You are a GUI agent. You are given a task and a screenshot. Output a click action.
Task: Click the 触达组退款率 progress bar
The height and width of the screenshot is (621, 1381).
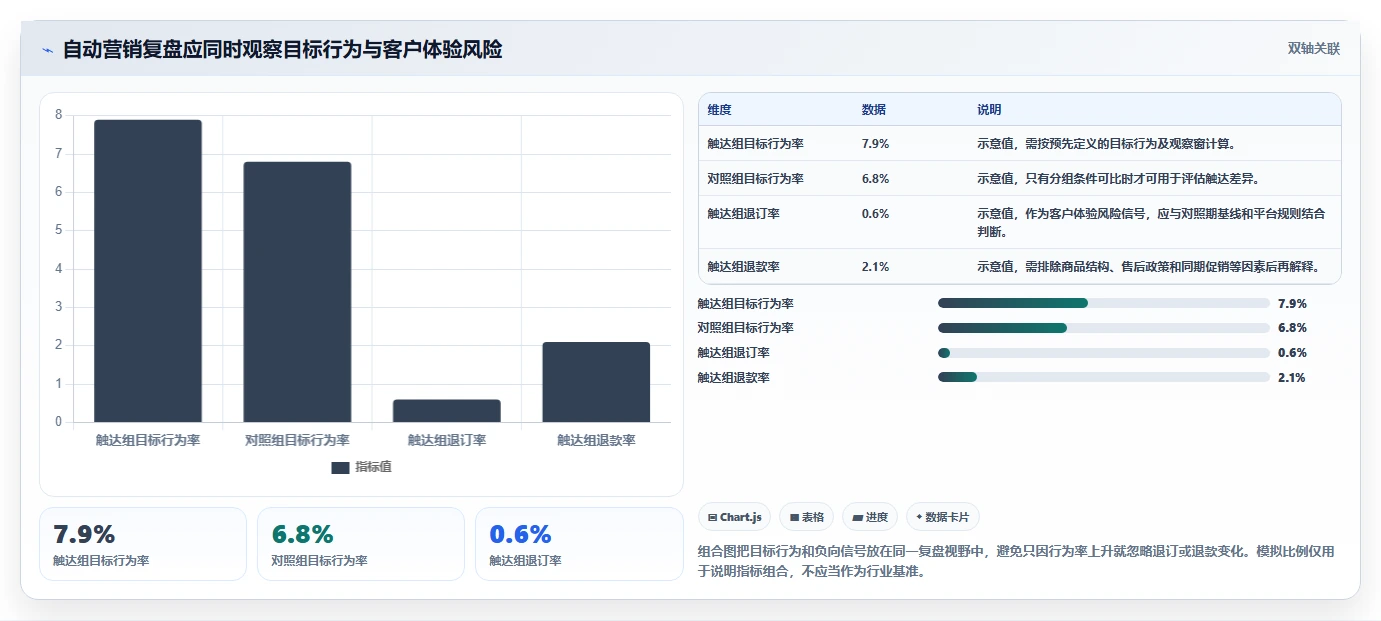pos(1104,377)
